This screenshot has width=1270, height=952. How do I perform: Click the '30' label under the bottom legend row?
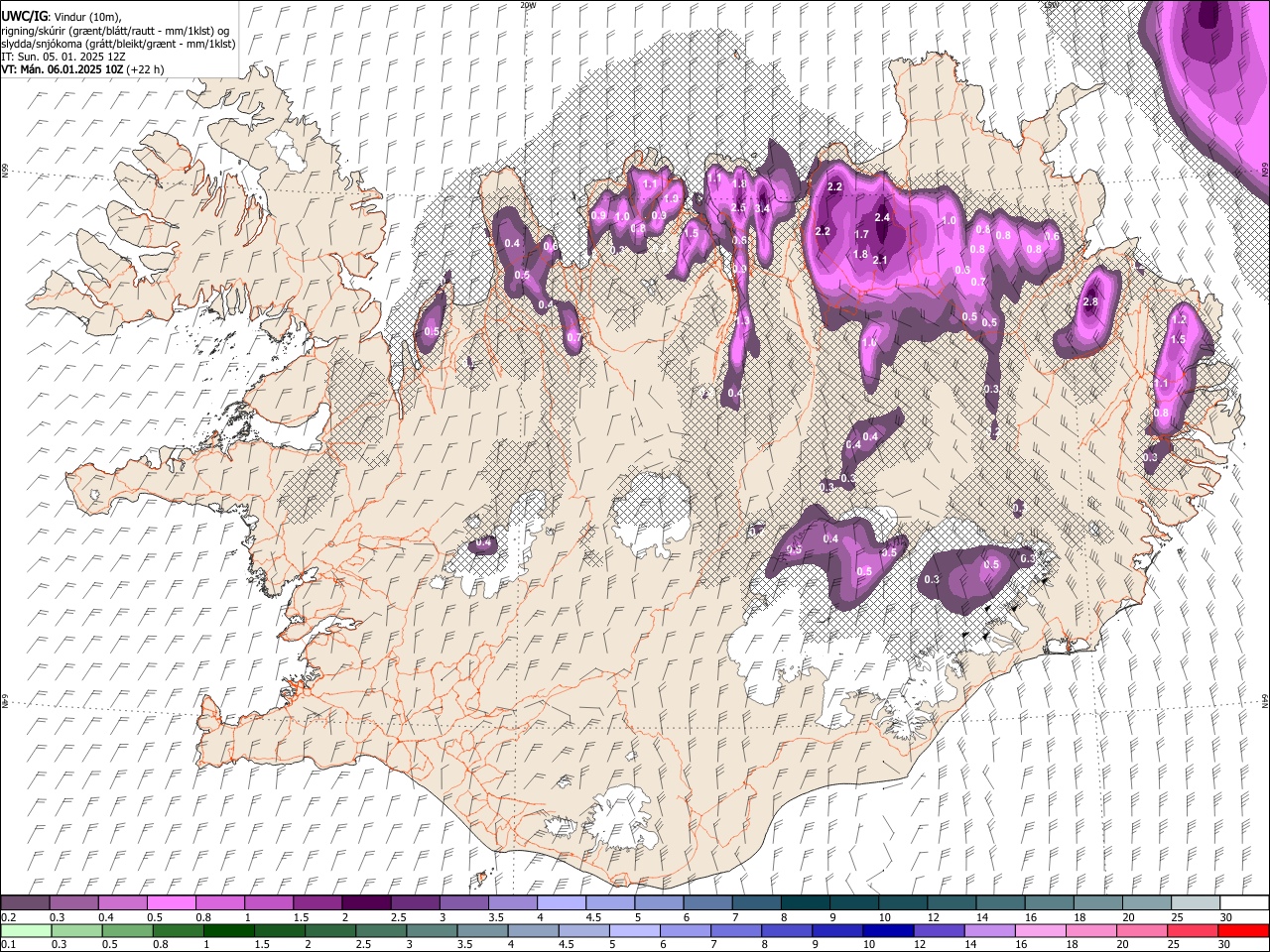coord(1225,944)
